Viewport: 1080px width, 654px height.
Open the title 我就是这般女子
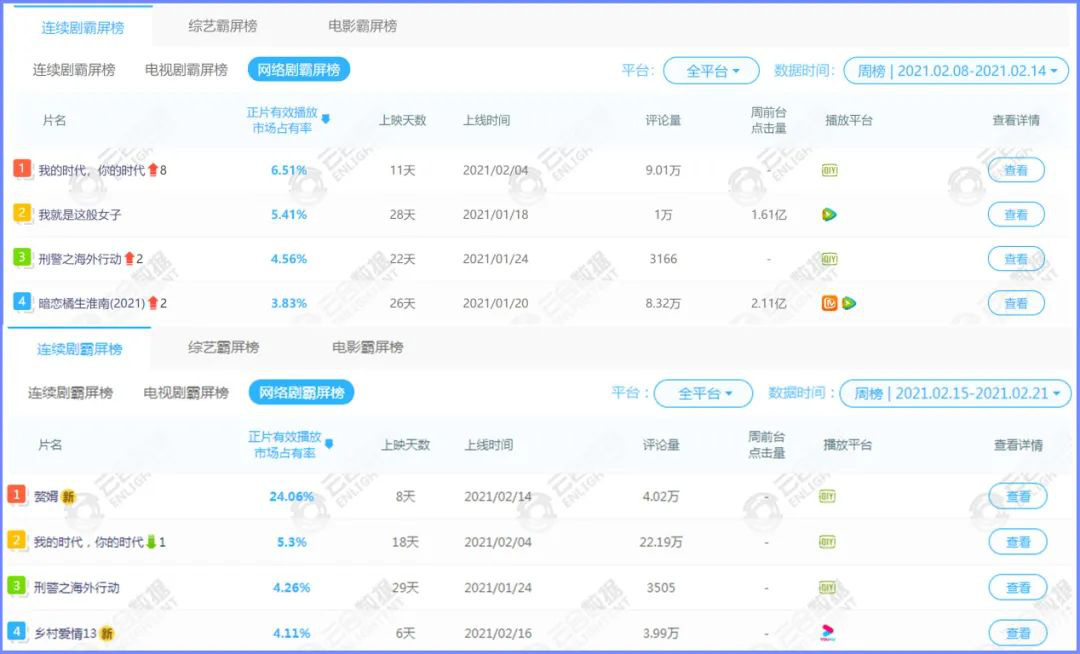pyautogui.click(x=80, y=215)
